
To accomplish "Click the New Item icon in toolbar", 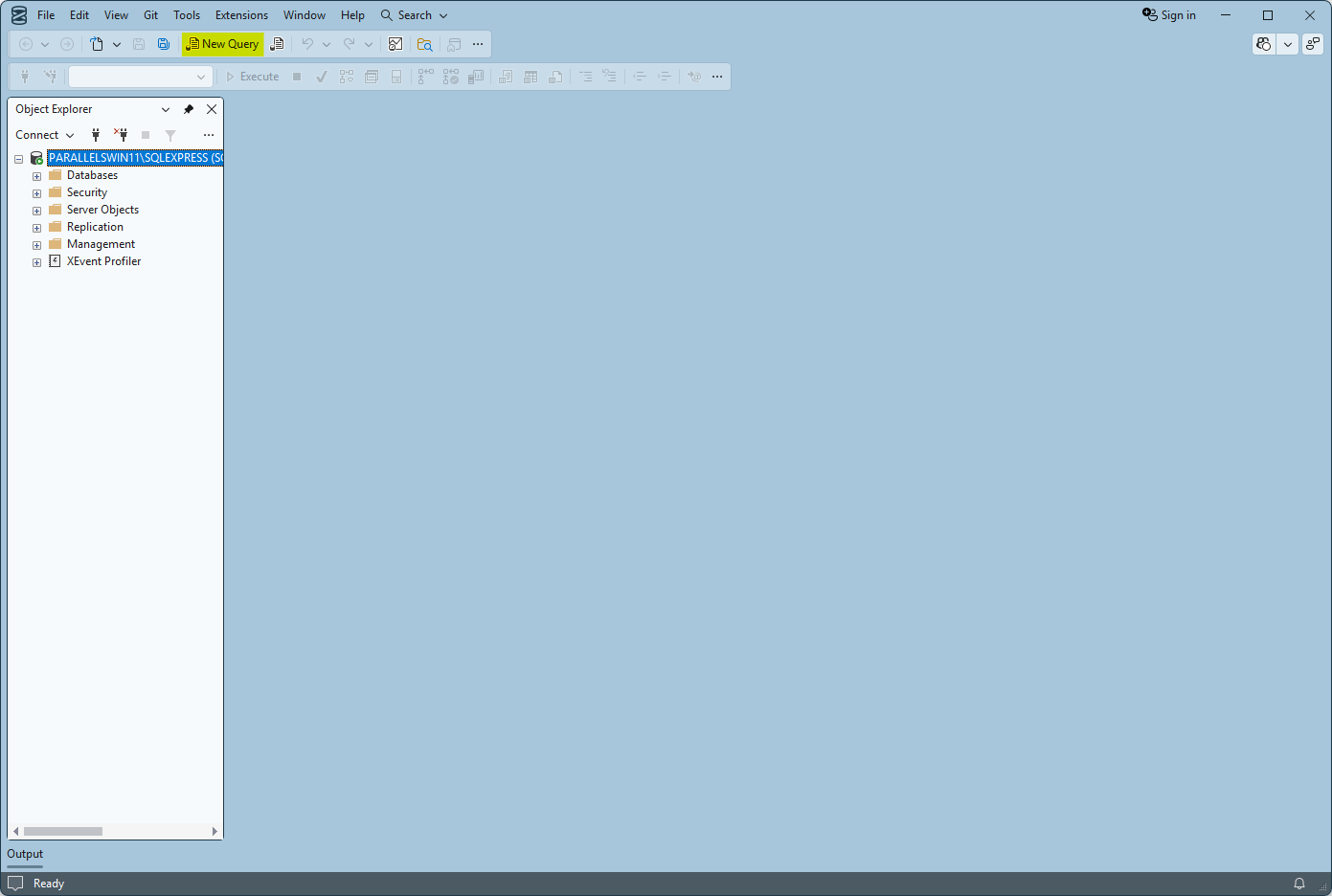I will [97, 44].
